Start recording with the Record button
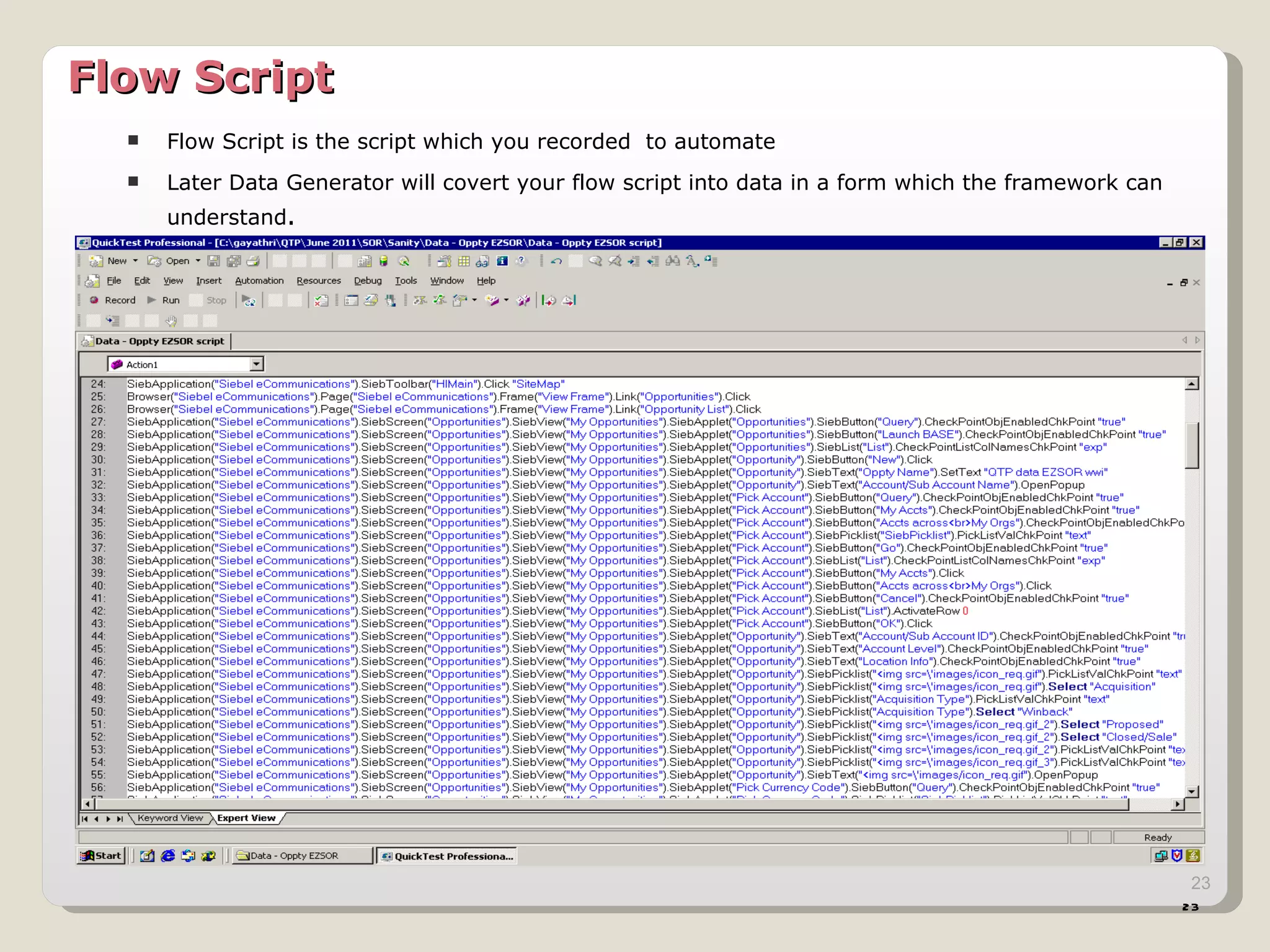Image resolution: width=1270 pixels, height=952 pixels. click(112, 301)
